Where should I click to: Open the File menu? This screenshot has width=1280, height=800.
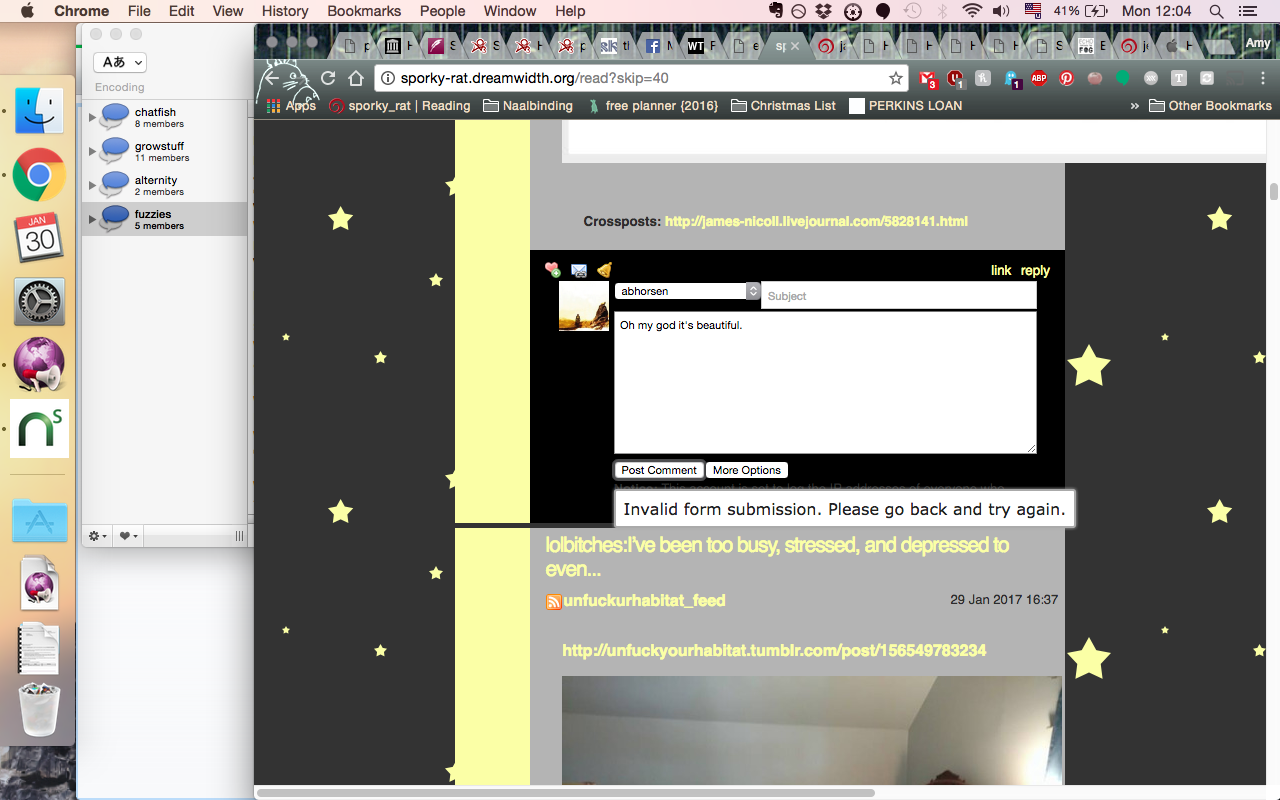139,11
